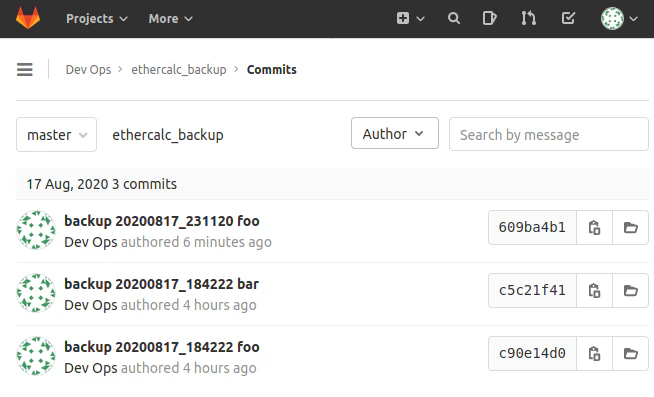Click Dev Ops author of 184222 foo commit
The height and width of the screenshot is (397, 654).
pos(91,368)
